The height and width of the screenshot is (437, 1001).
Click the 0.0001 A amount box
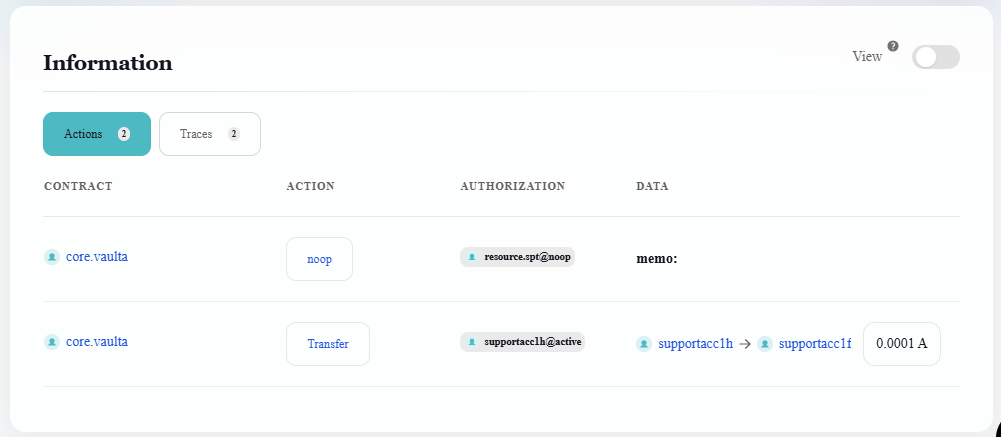click(x=902, y=344)
